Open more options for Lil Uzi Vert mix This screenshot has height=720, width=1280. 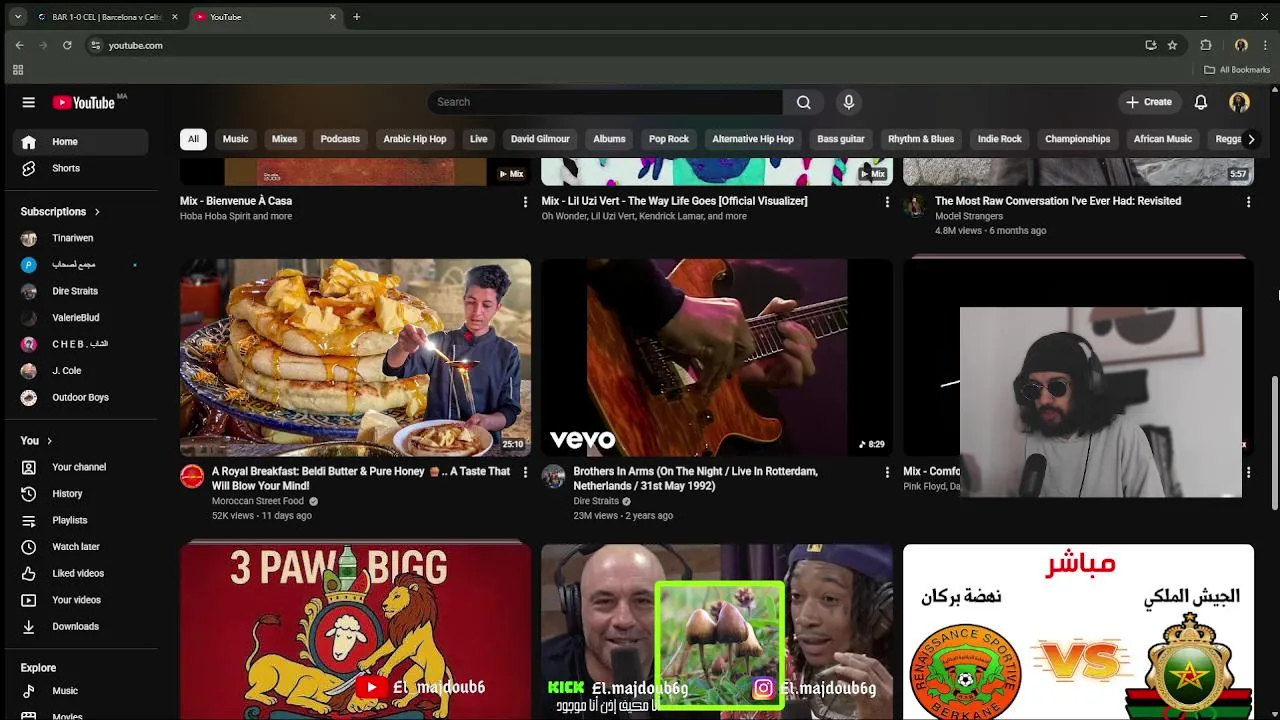pyautogui.click(x=887, y=202)
